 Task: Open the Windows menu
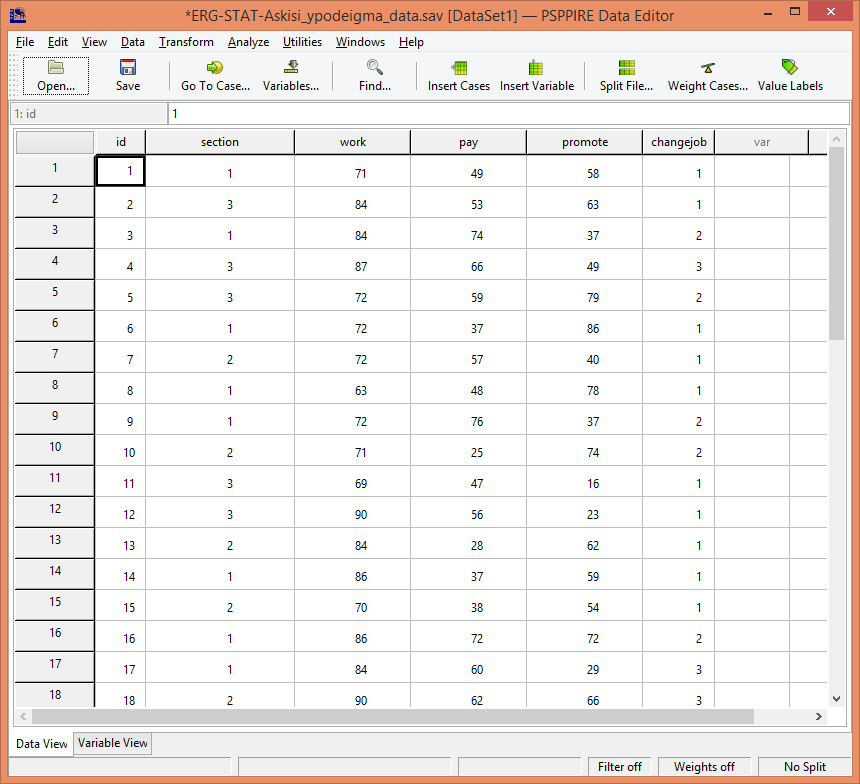(x=360, y=42)
